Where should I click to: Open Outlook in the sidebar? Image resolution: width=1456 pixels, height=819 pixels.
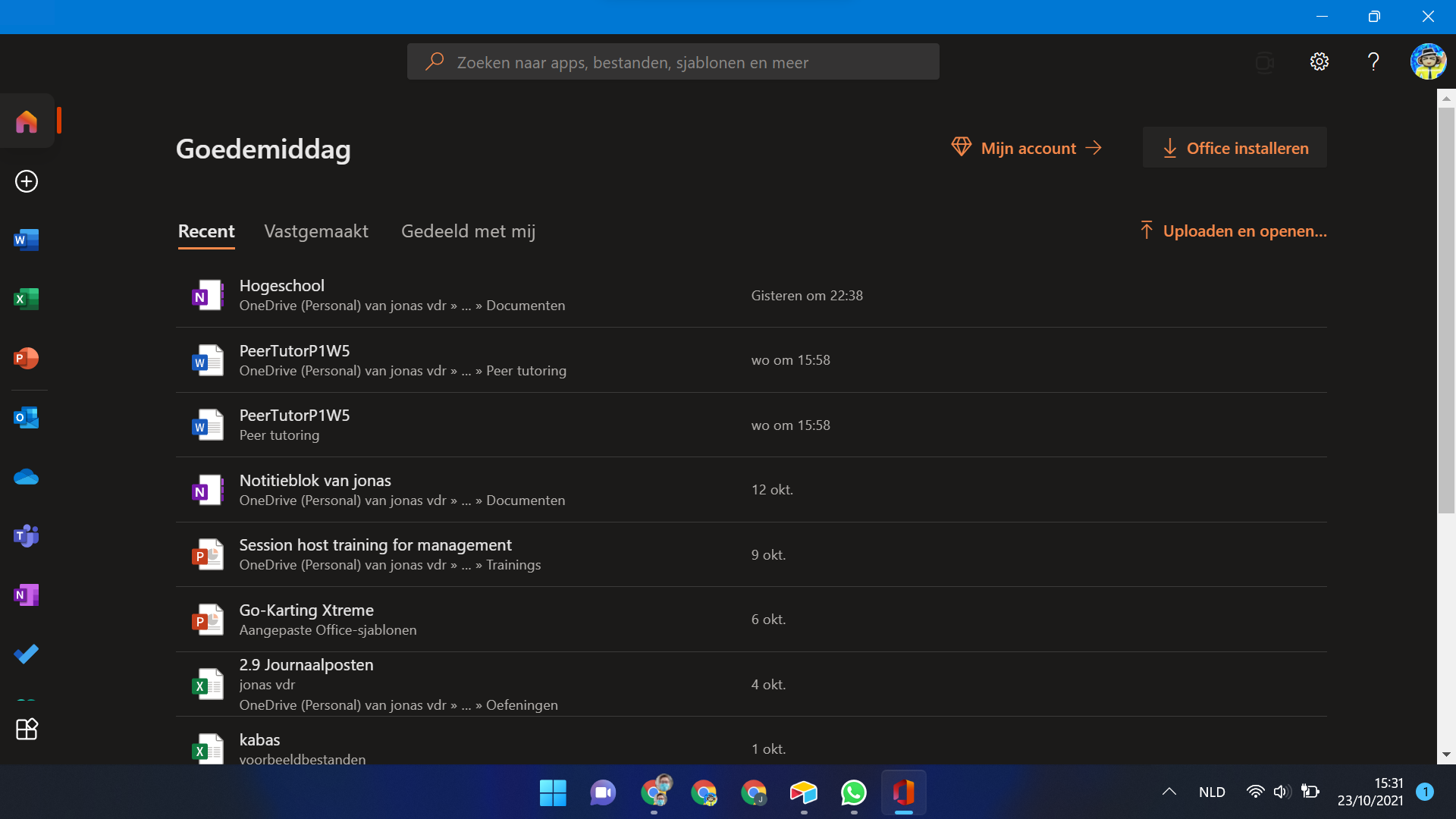pos(27,418)
